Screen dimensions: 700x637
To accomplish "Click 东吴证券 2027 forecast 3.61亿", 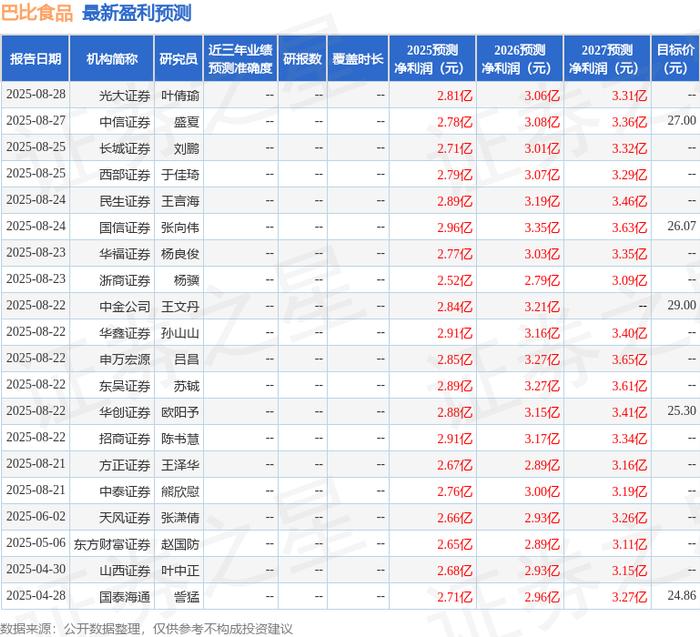I will click(x=629, y=386).
